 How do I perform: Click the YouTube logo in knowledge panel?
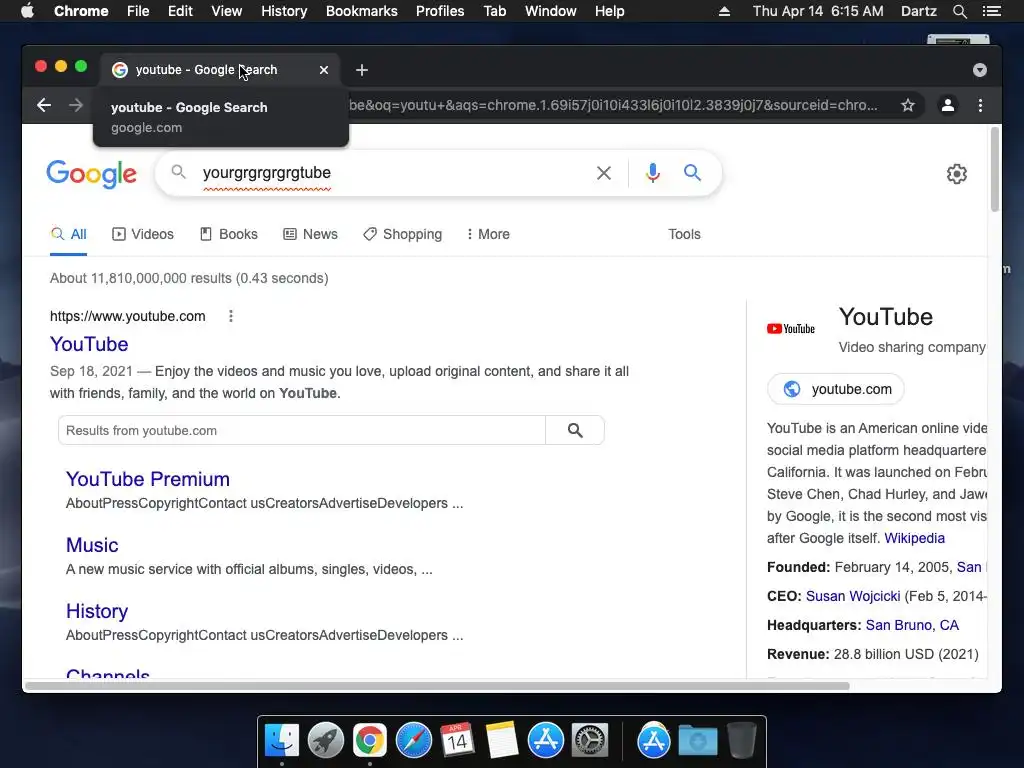pyautogui.click(x=791, y=328)
